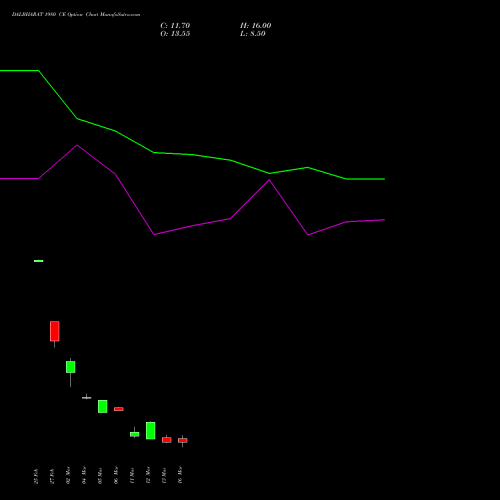500x500 pixels.
Task: Click the small green candle for 11 Mar
Action: (x=135, y=434)
